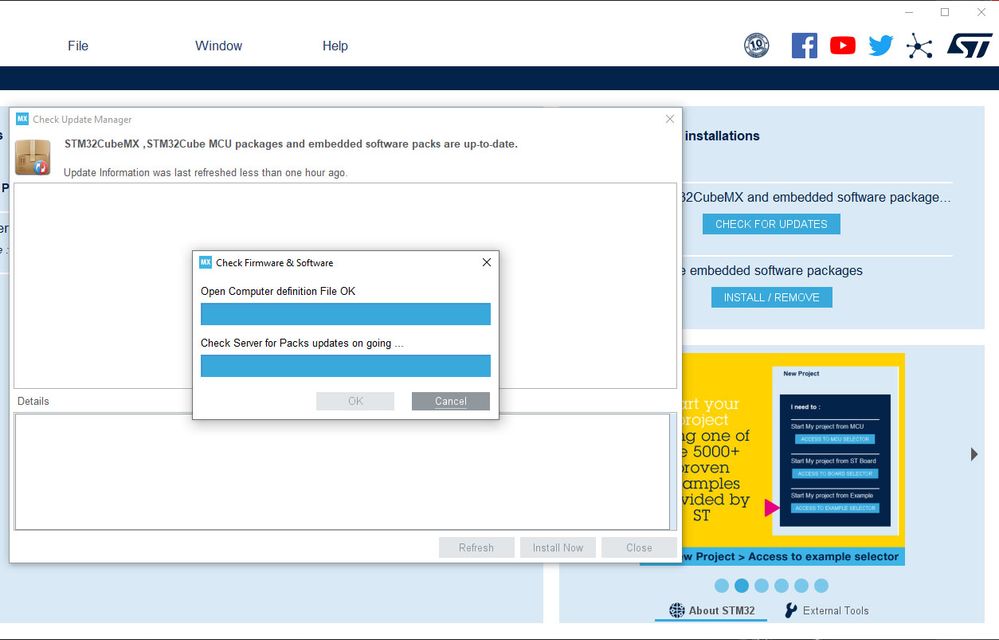Image resolution: width=999 pixels, height=640 pixels.
Task: Click the 'Details' label in Update Manager
Action: pyautogui.click(x=33, y=401)
